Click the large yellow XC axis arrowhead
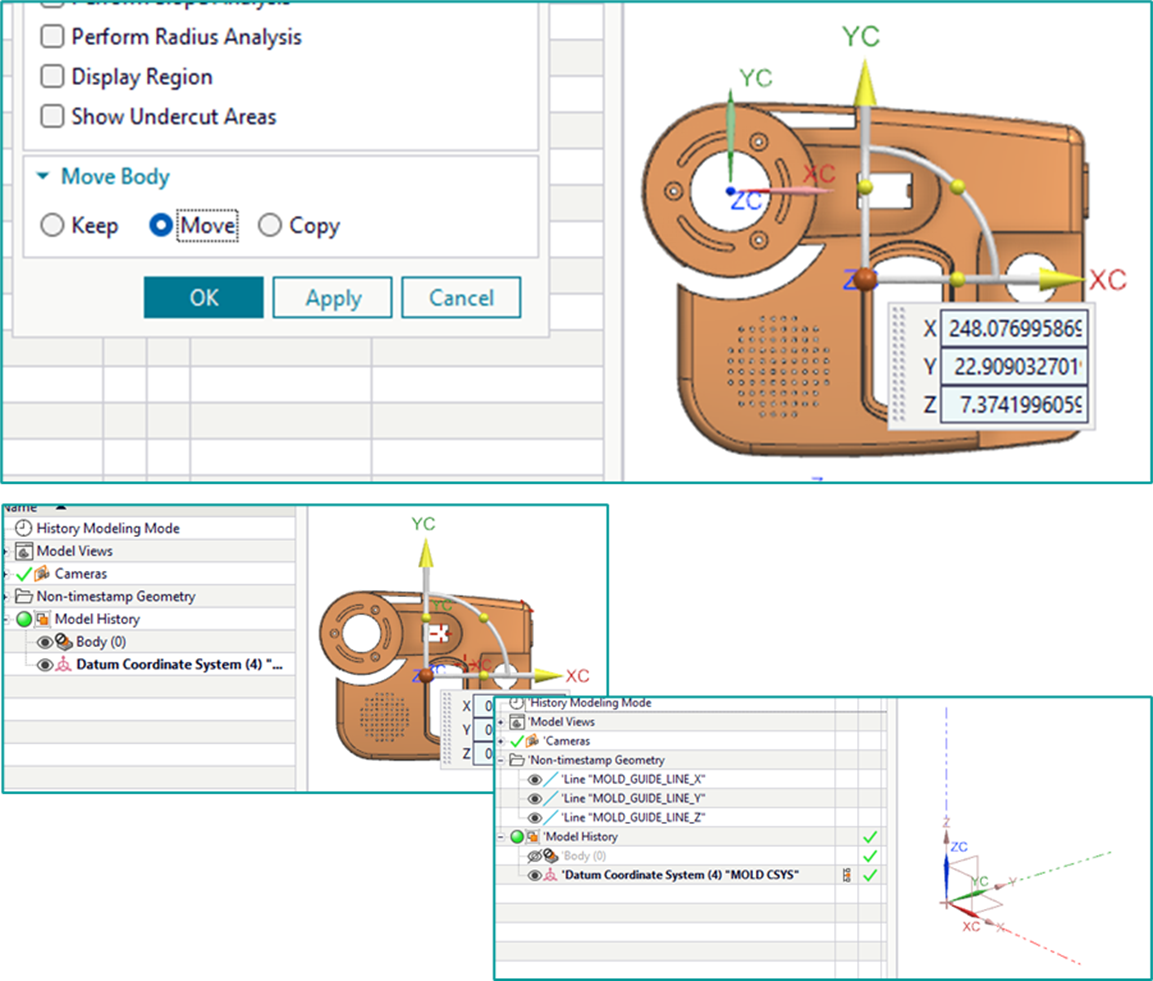The image size is (1153, 981). [x=1062, y=279]
